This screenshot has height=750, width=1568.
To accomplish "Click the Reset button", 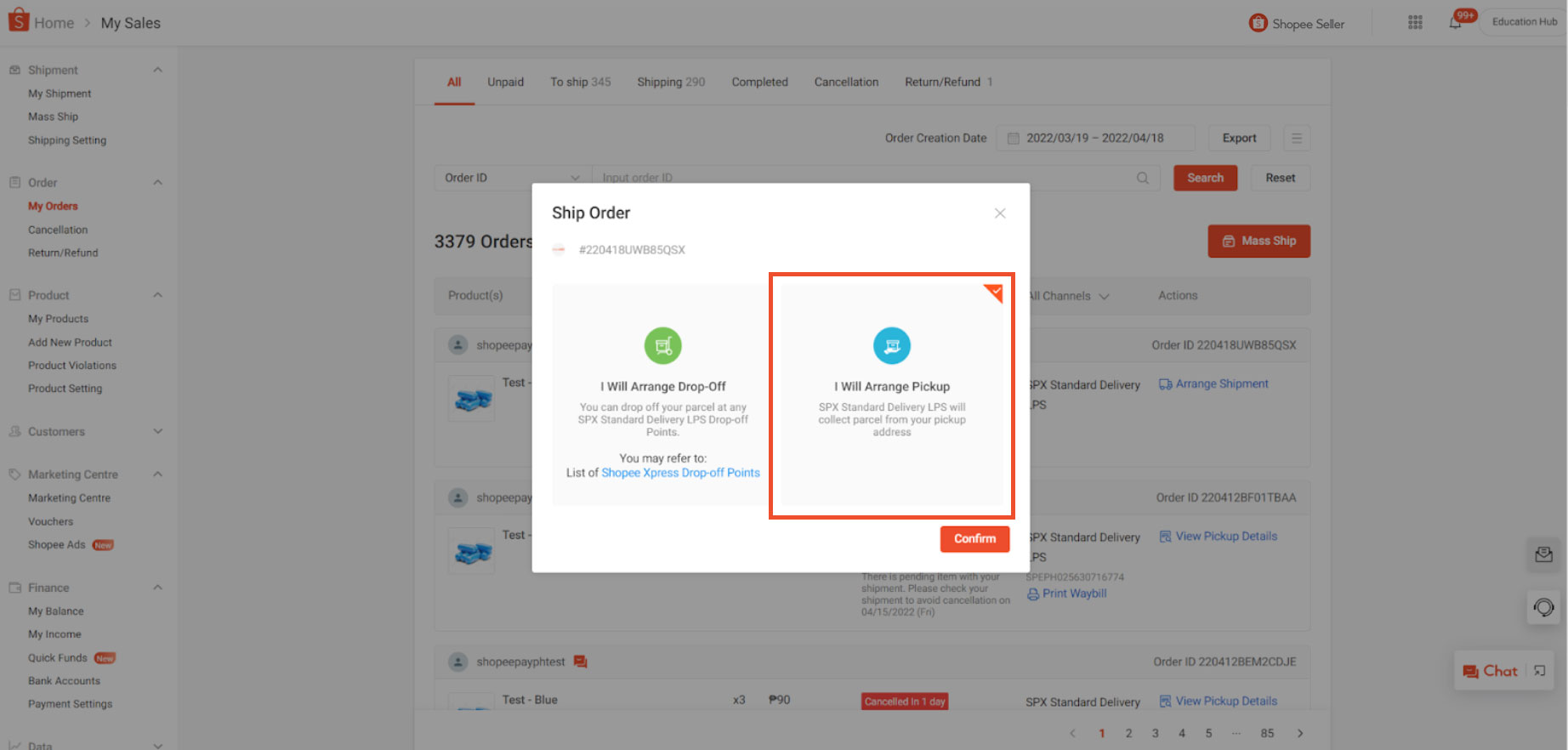I will coord(1280,178).
